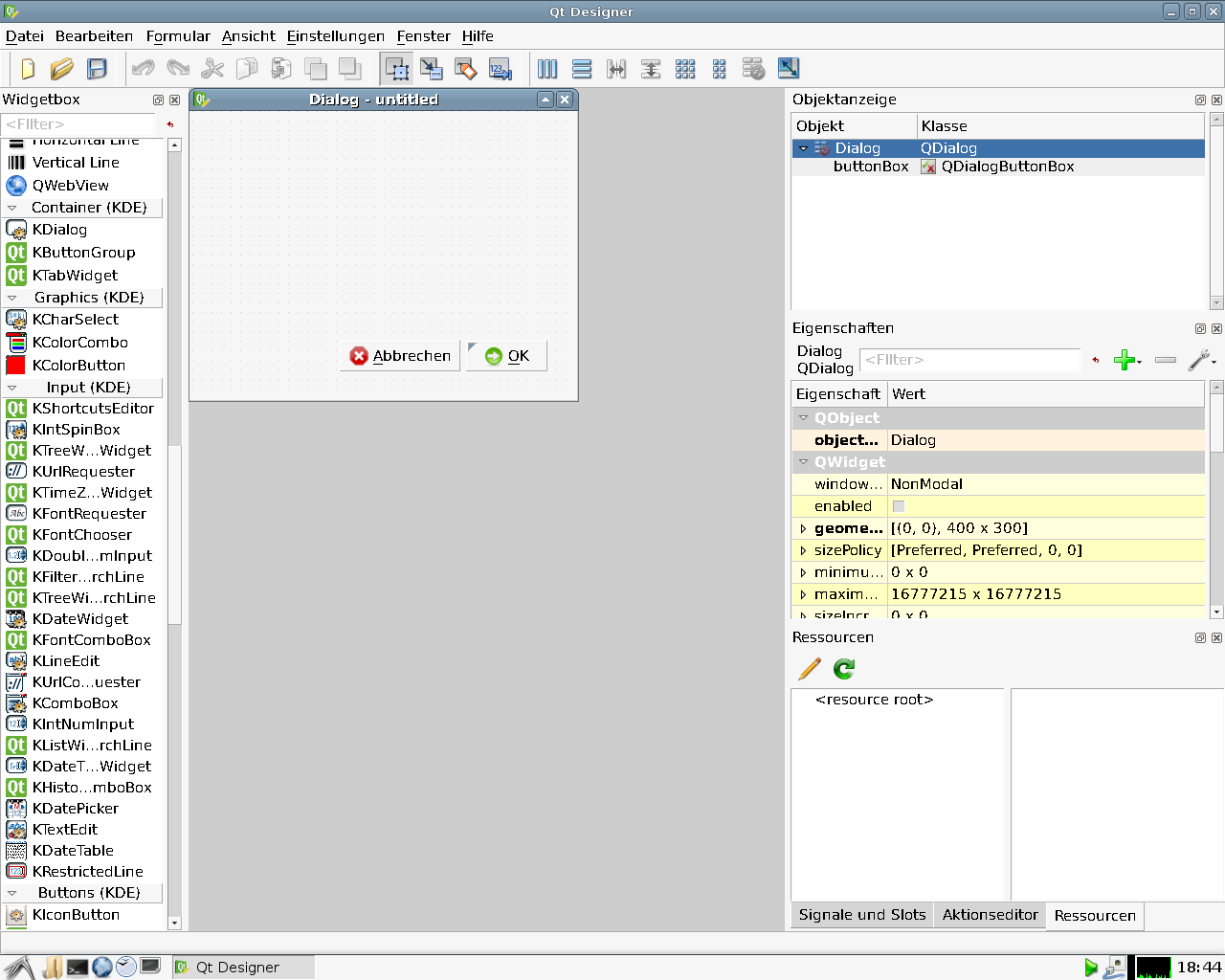The image size is (1225, 980).
Task: Click the Eigenschaften filter input field
Action: coord(970,360)
